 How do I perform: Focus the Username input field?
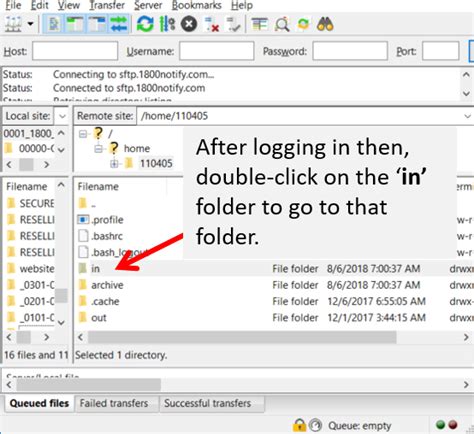217,51
